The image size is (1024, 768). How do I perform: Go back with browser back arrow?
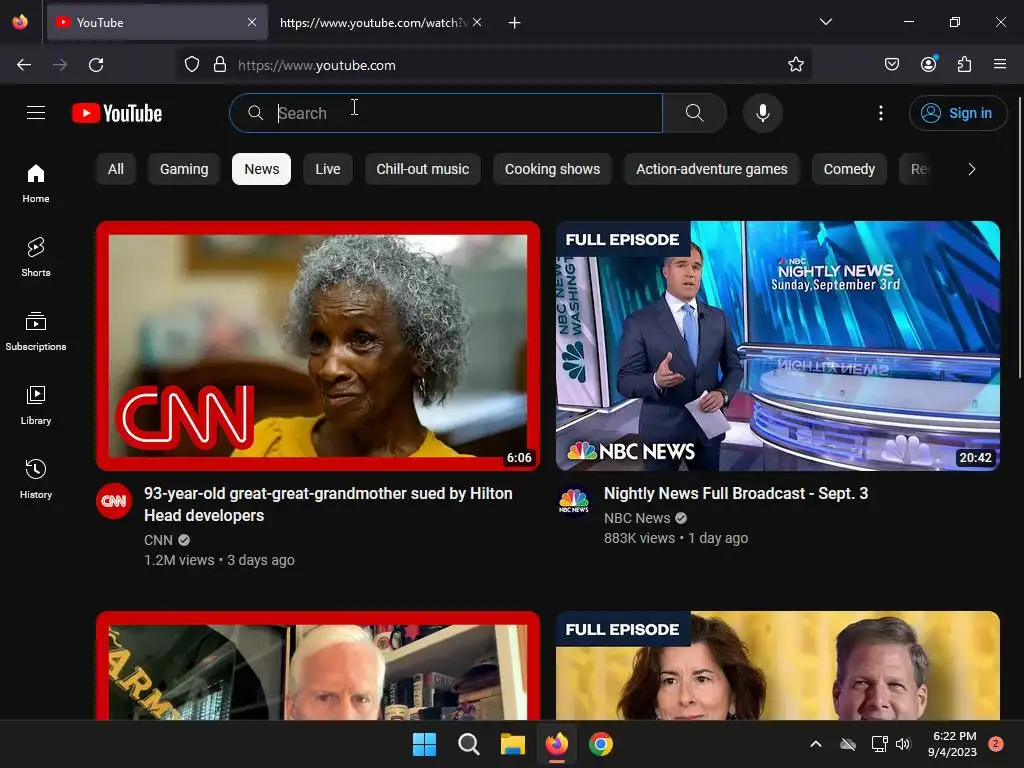(x=24, y=65)
